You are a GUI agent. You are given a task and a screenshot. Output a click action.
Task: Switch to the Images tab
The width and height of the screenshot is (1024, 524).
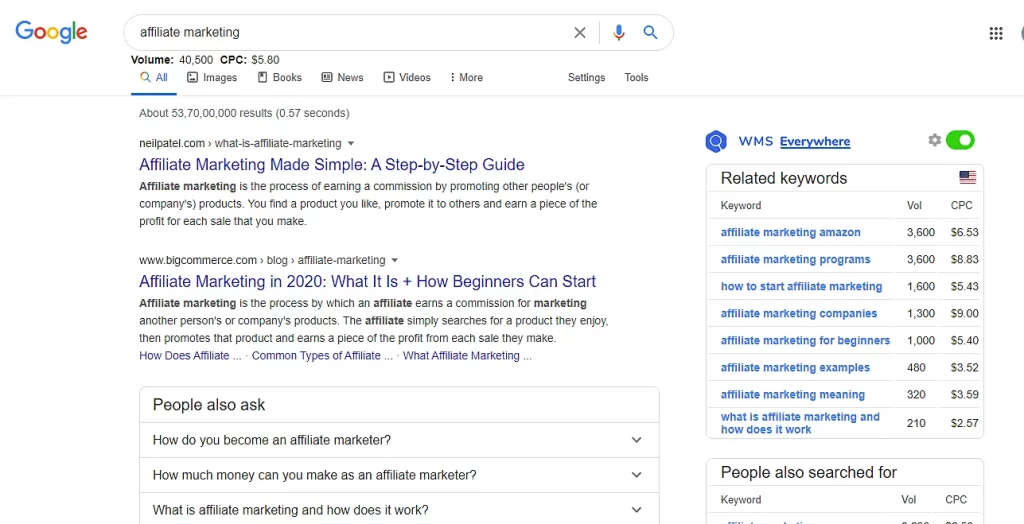[212, 77]
